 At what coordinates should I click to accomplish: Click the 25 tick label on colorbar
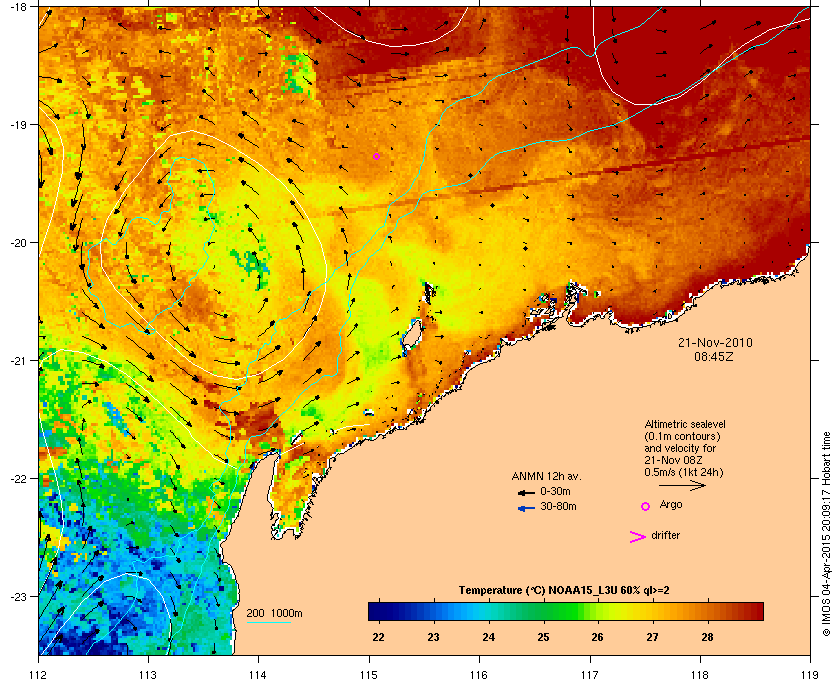point(543,637)
